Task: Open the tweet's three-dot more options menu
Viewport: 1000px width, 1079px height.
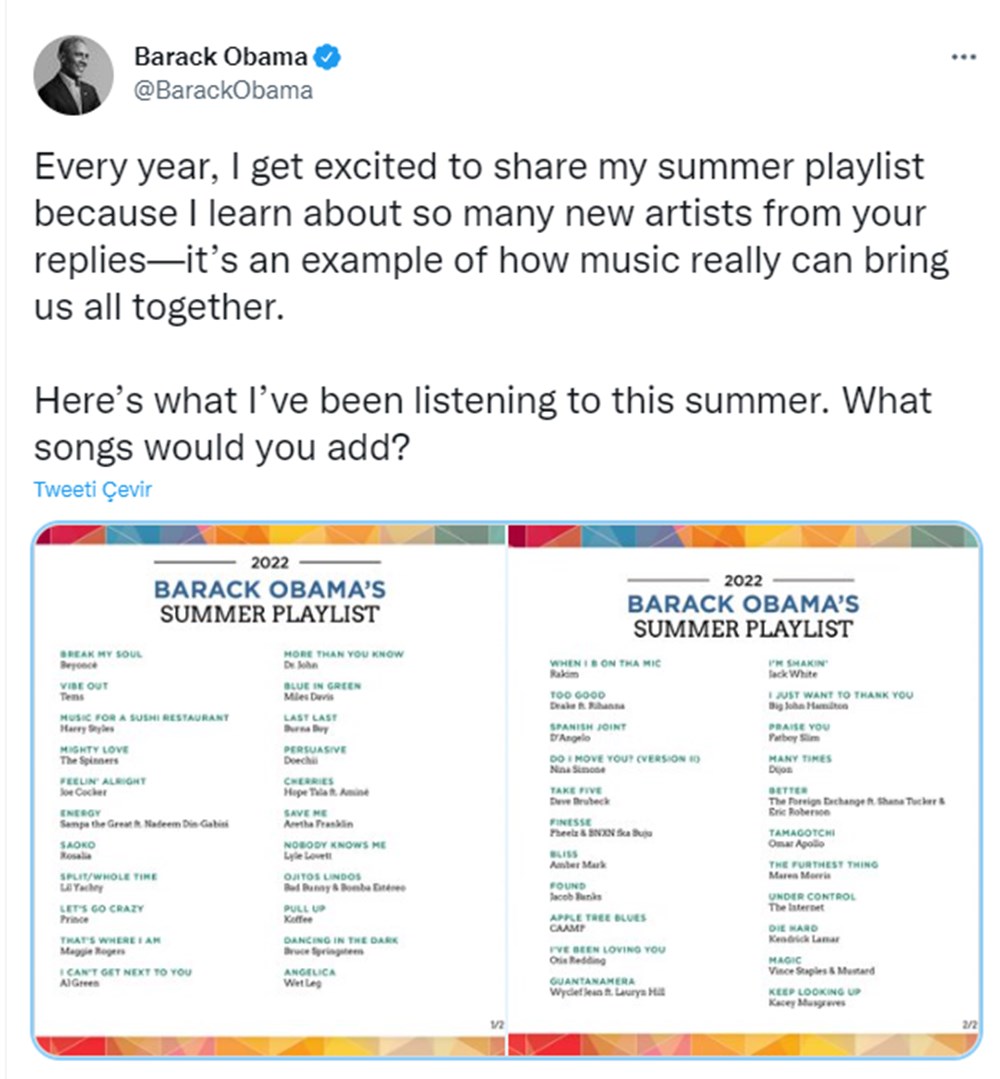Action: pos(962,56)
